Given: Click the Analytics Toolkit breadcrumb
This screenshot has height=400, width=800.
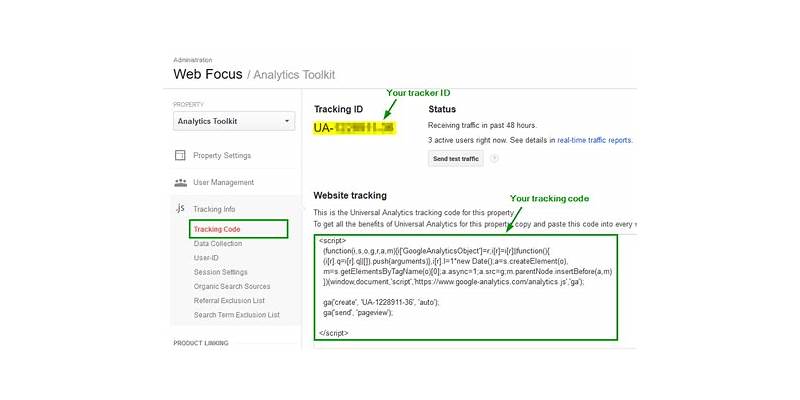Looking at the screenshot, I should point(294,75).
